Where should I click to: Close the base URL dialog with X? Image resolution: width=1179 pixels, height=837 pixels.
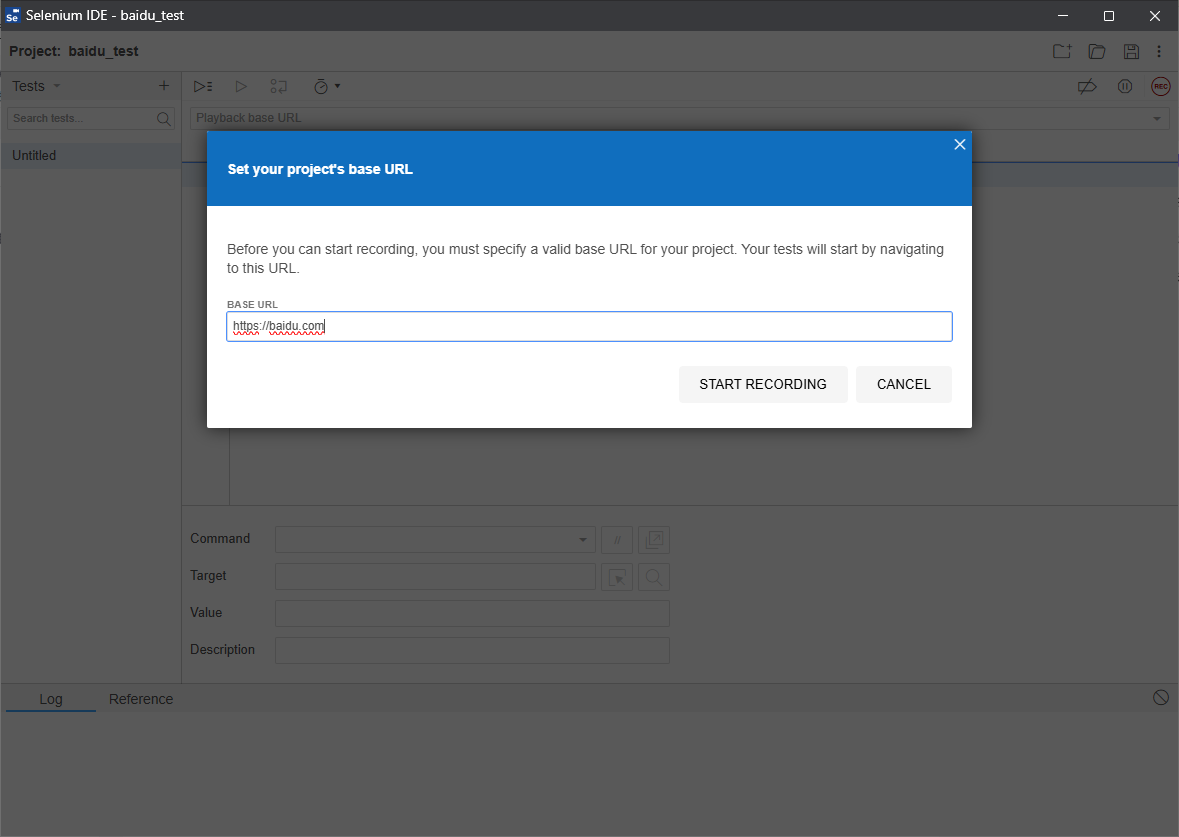959,144
